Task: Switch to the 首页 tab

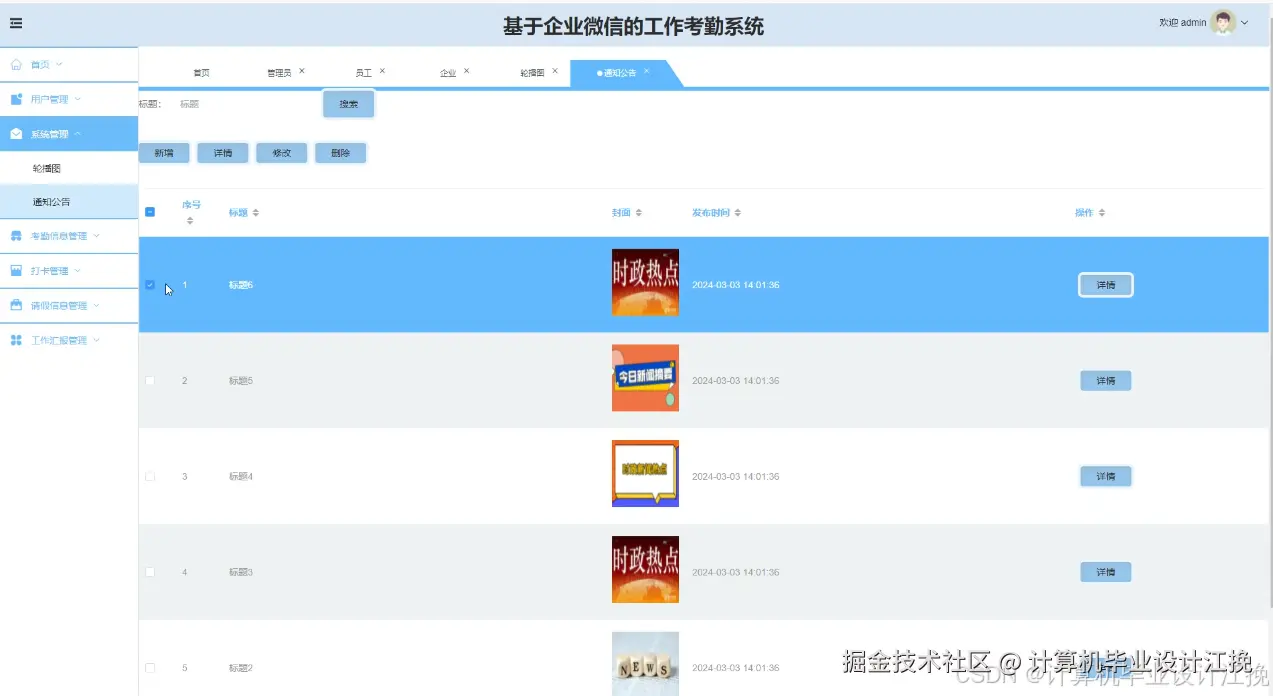Action: [x=201, y=73]
